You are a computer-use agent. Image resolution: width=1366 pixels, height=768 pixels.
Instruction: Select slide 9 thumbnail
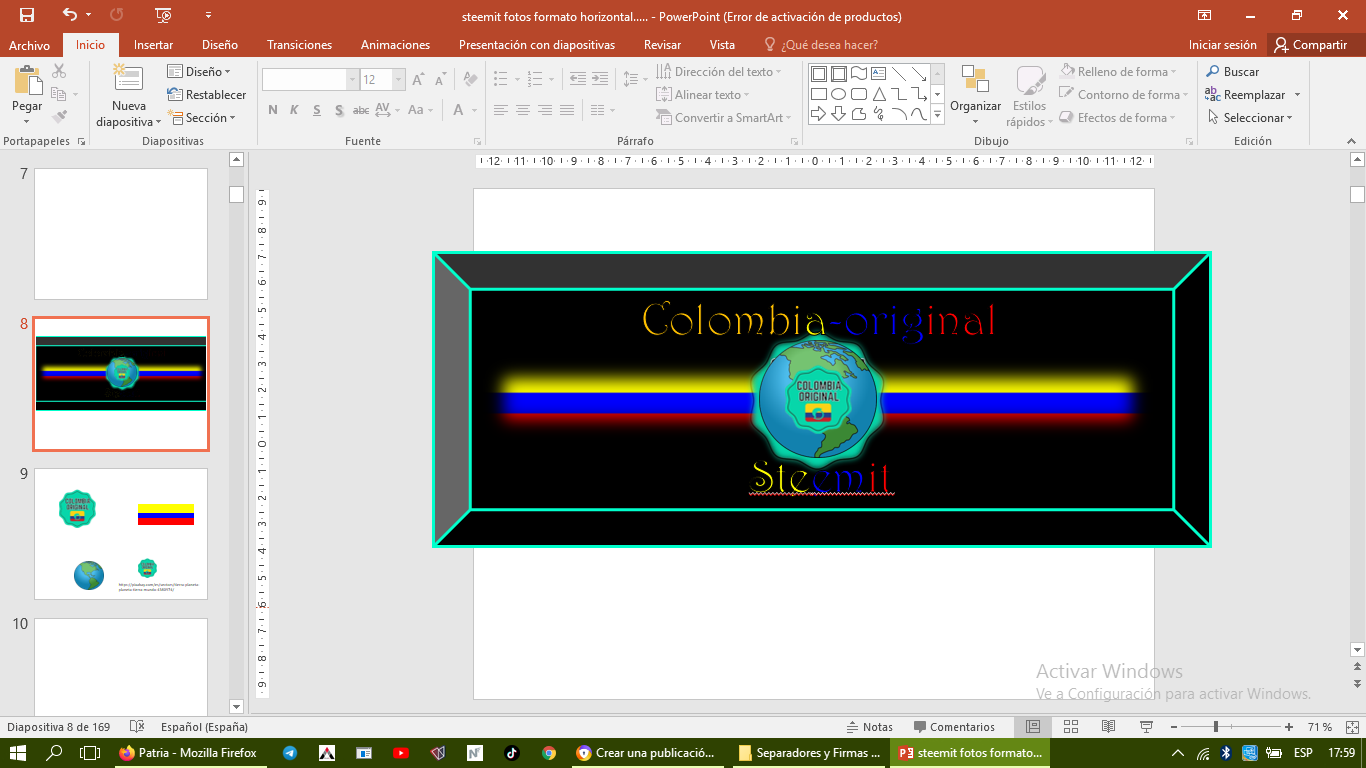tap(121, 534)
